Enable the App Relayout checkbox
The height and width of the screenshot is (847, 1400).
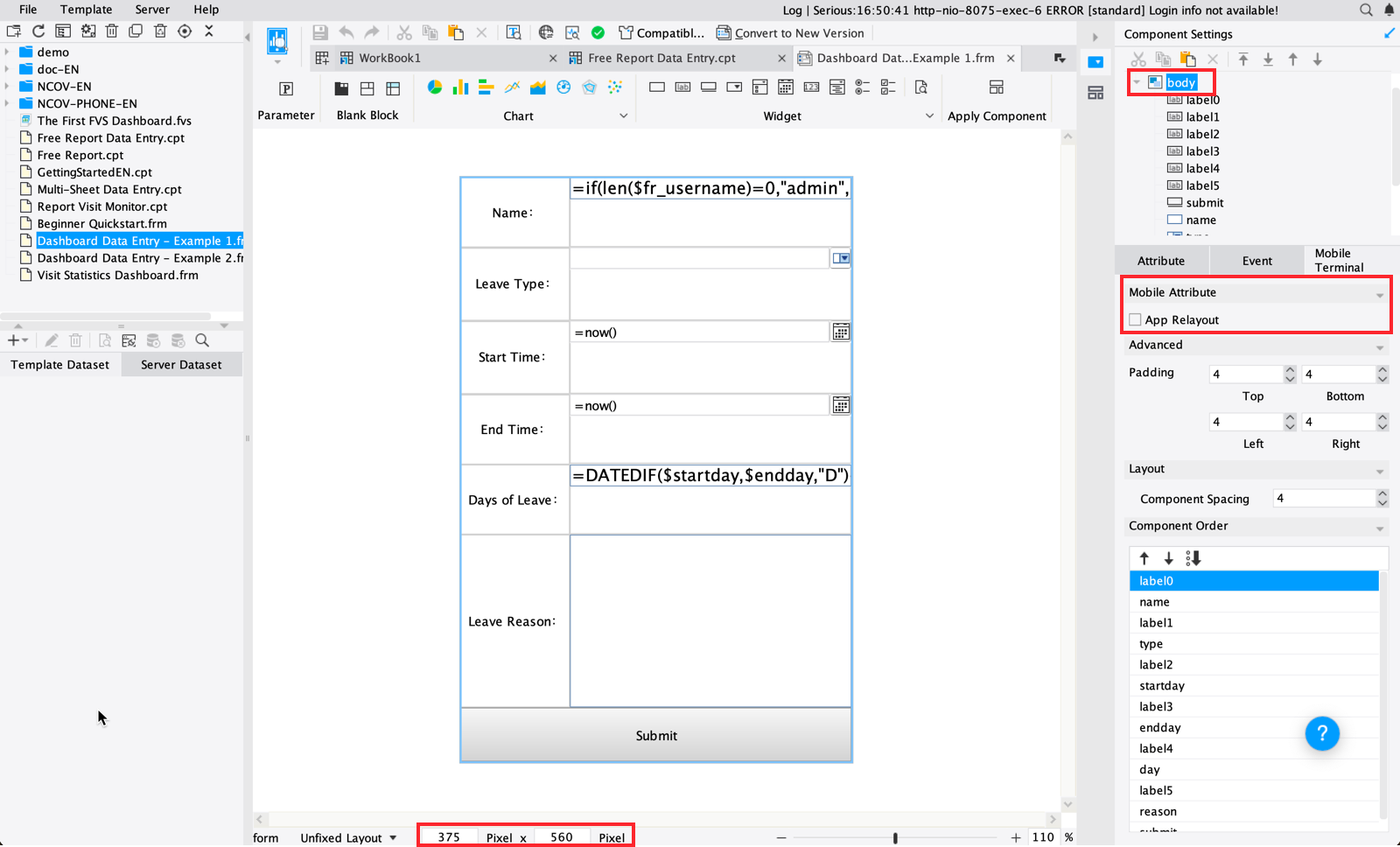click(1135, 320)
